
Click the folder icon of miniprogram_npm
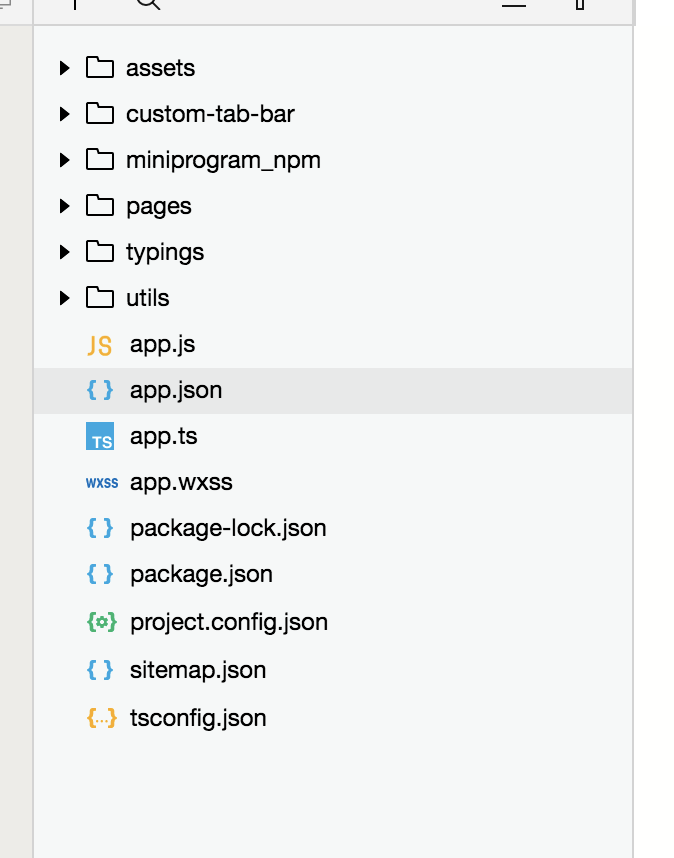pos(100,160)
